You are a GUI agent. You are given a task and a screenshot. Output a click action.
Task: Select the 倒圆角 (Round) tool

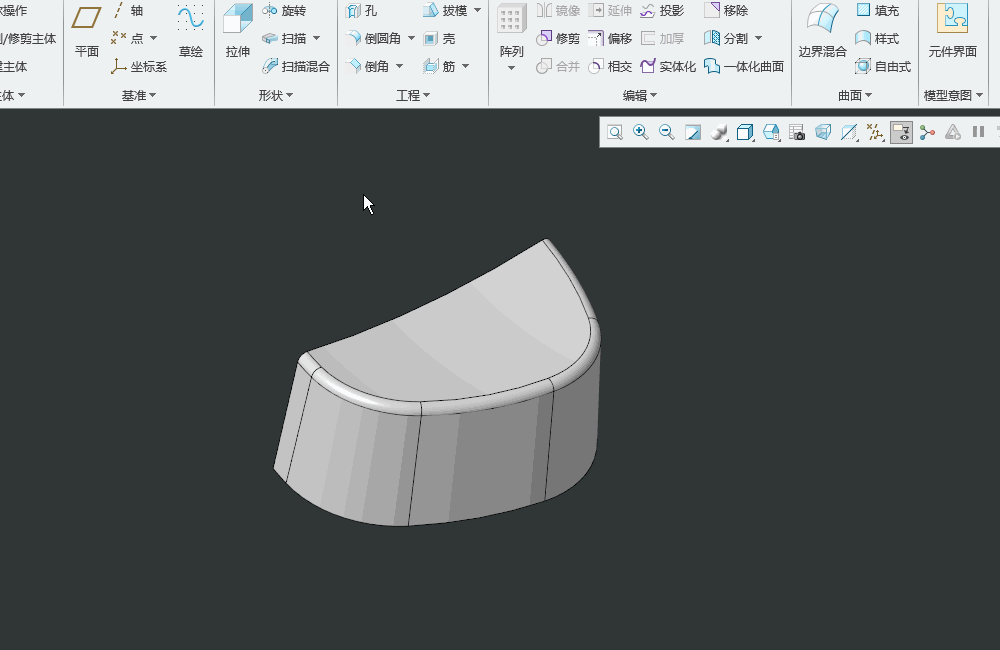pyautogui.click(x=374, y=38)
